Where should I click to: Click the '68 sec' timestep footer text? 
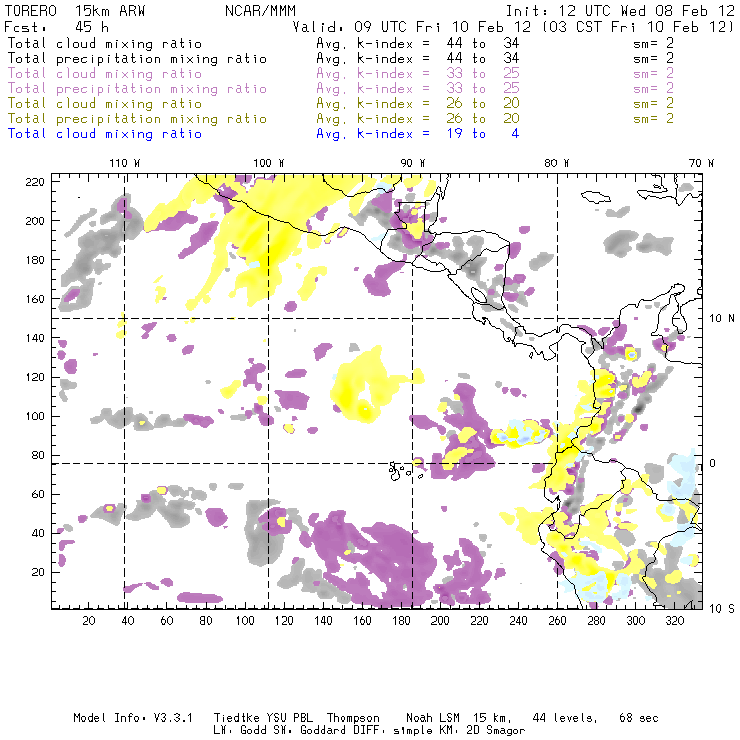[639, 718]
